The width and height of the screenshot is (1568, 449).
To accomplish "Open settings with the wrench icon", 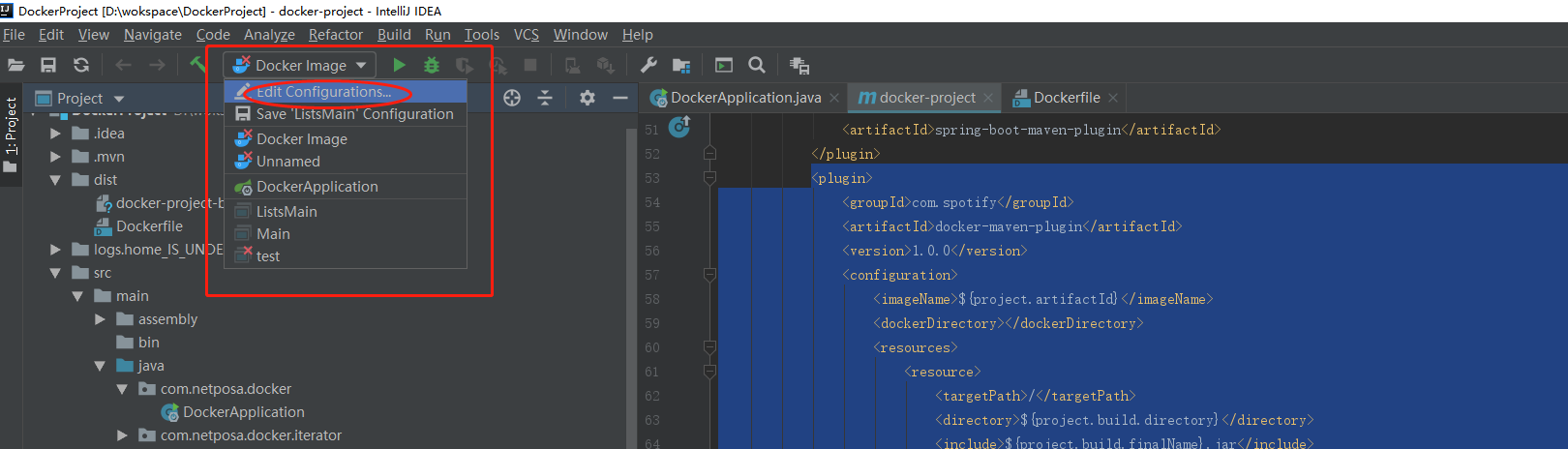I will [x=648, y=65].
